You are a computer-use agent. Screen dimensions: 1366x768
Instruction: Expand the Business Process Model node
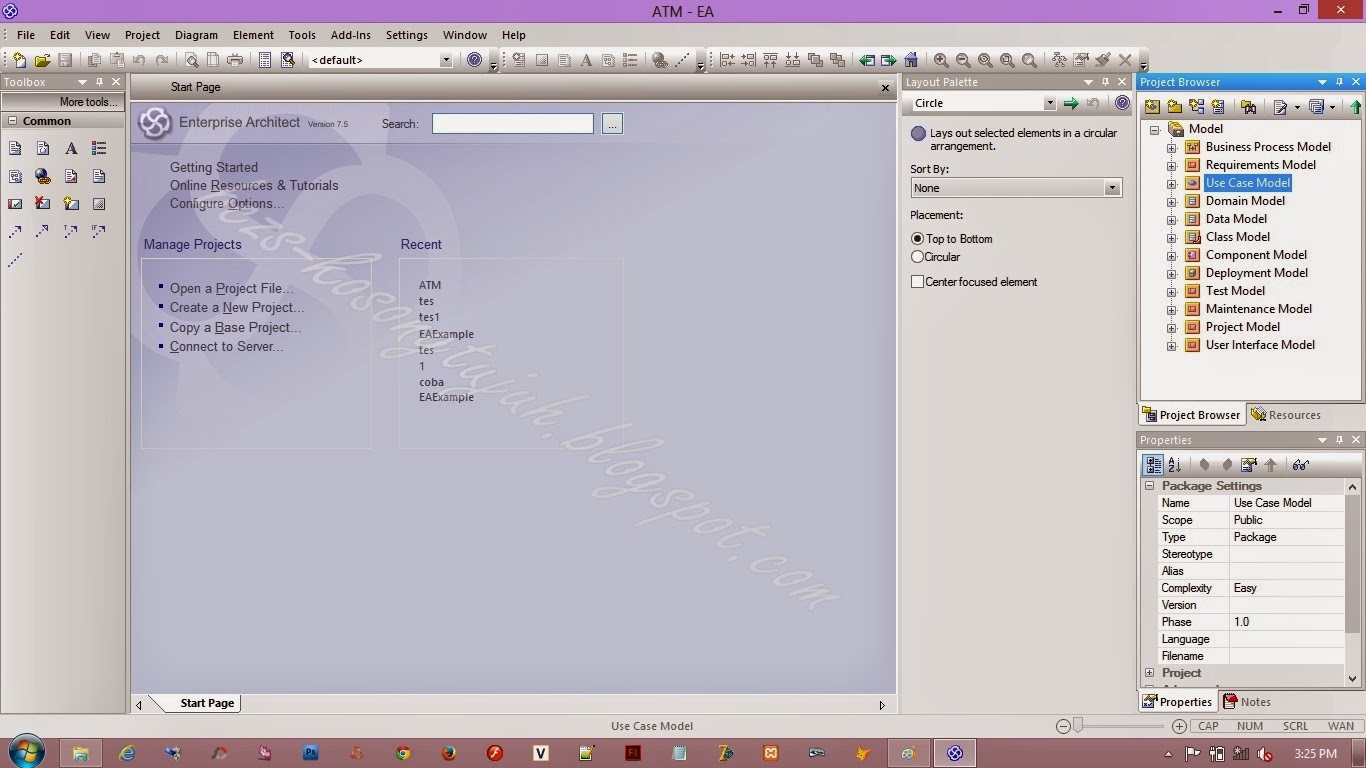1172,147
